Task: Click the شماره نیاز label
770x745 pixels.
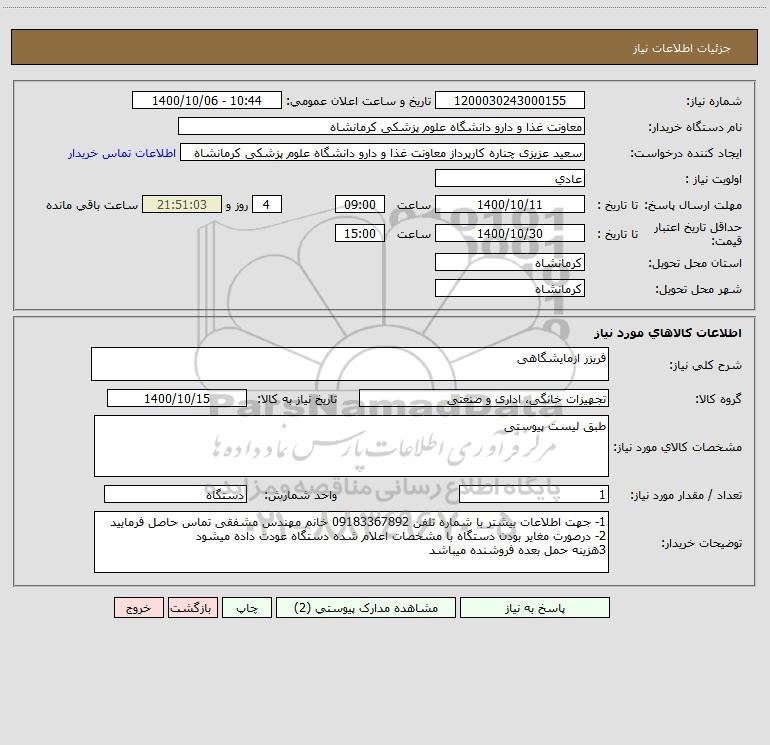Action: coord(714,102)
